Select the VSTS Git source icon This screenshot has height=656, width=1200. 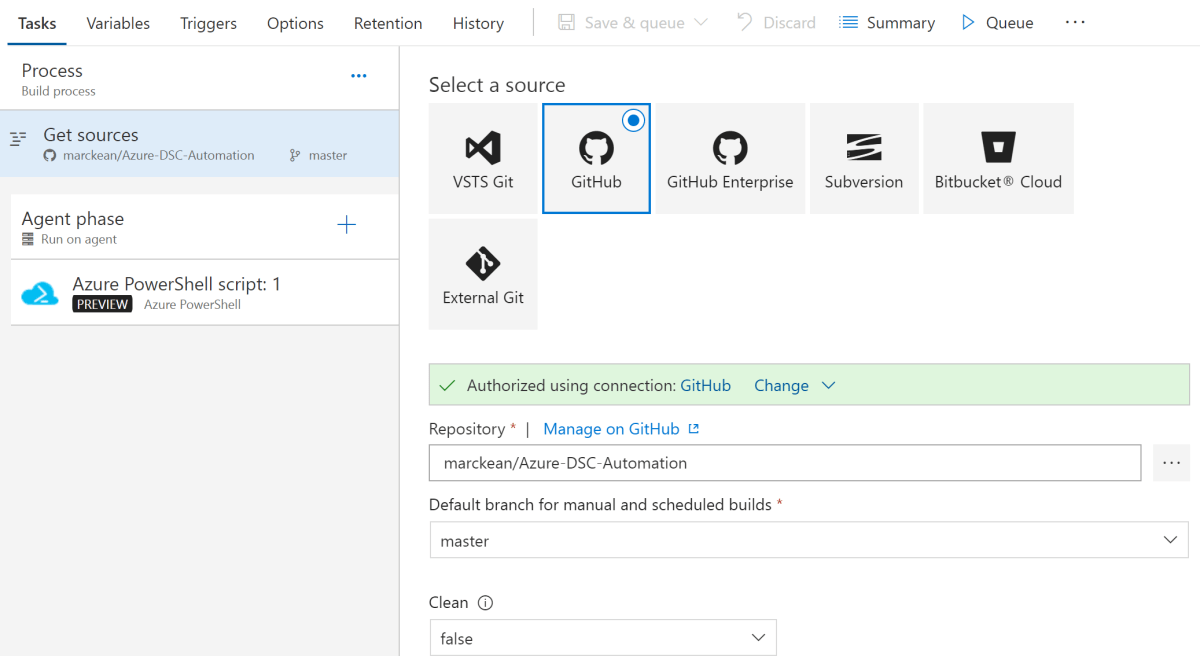point(483,150)
